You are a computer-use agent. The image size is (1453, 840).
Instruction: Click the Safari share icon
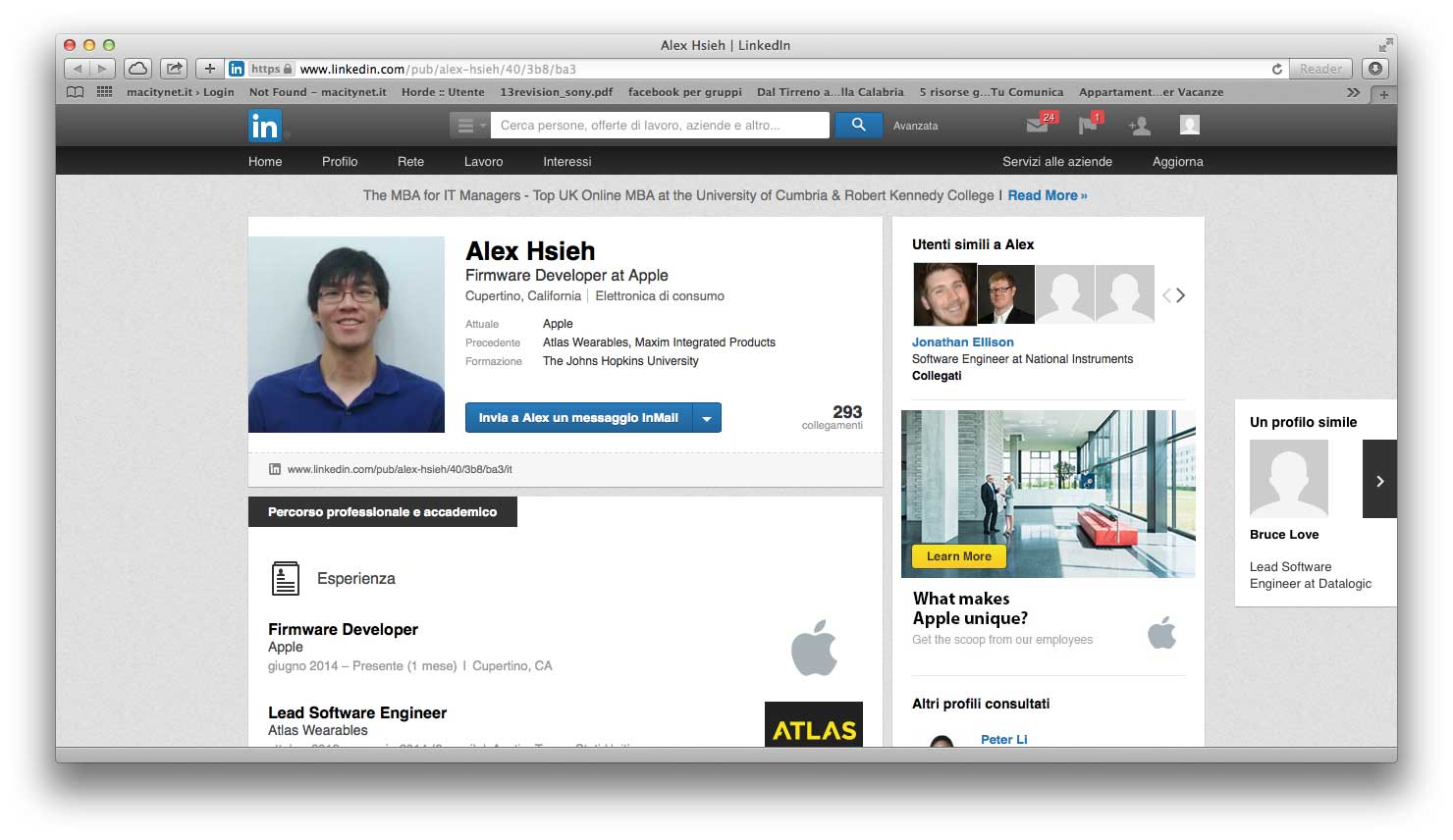pos(174,69)
